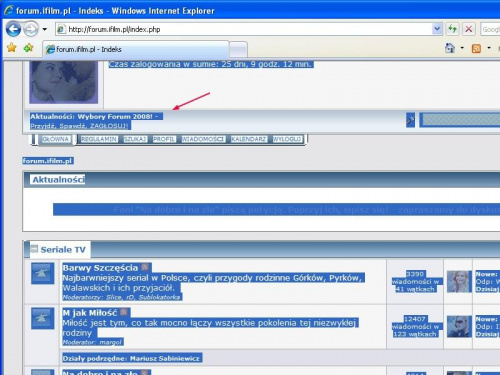Screen dimensions: 500x375
Task: Open the WIADOMOŚCI menu item
Action: 203,139
